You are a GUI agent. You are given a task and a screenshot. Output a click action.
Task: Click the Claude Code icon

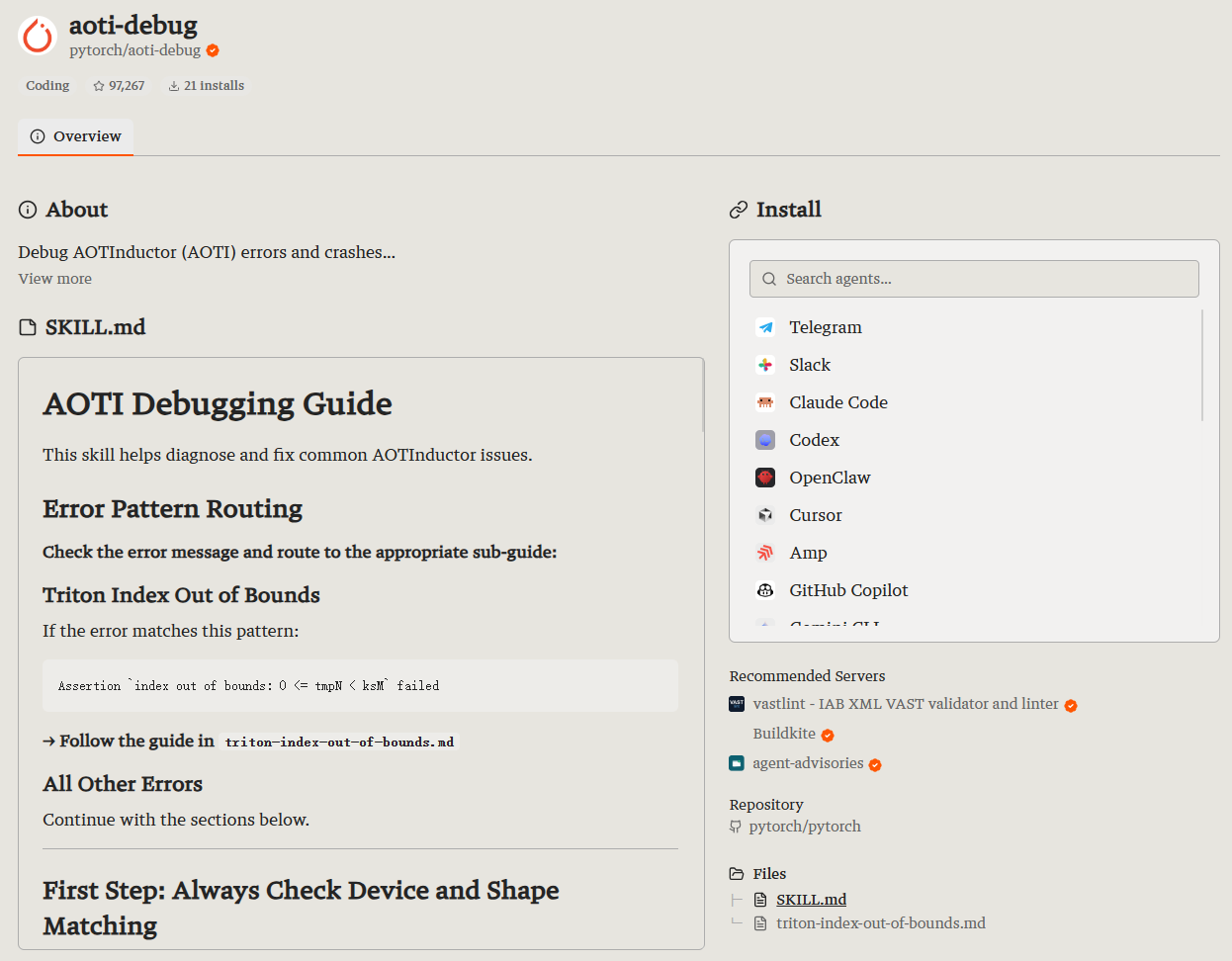tap(765, 402)
